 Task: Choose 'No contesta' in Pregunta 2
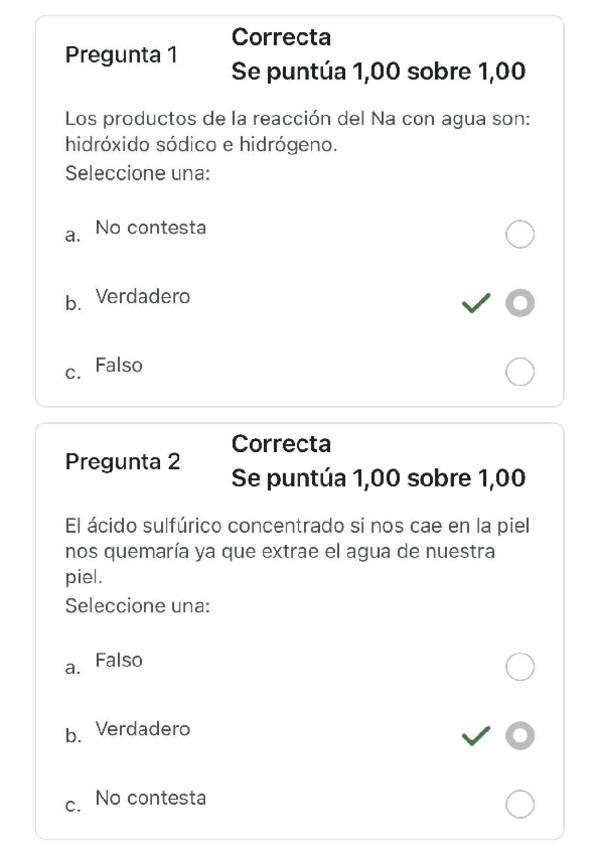pyautogui.click(x=520, y=804)
